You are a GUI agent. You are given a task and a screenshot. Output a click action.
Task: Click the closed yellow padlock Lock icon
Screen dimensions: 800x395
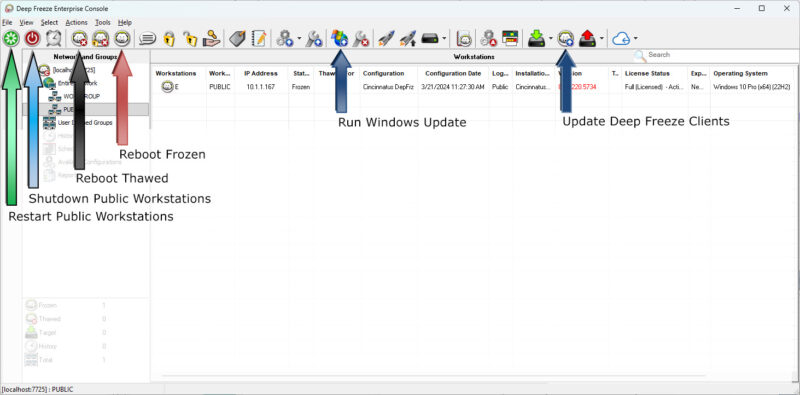click(169, 38)
